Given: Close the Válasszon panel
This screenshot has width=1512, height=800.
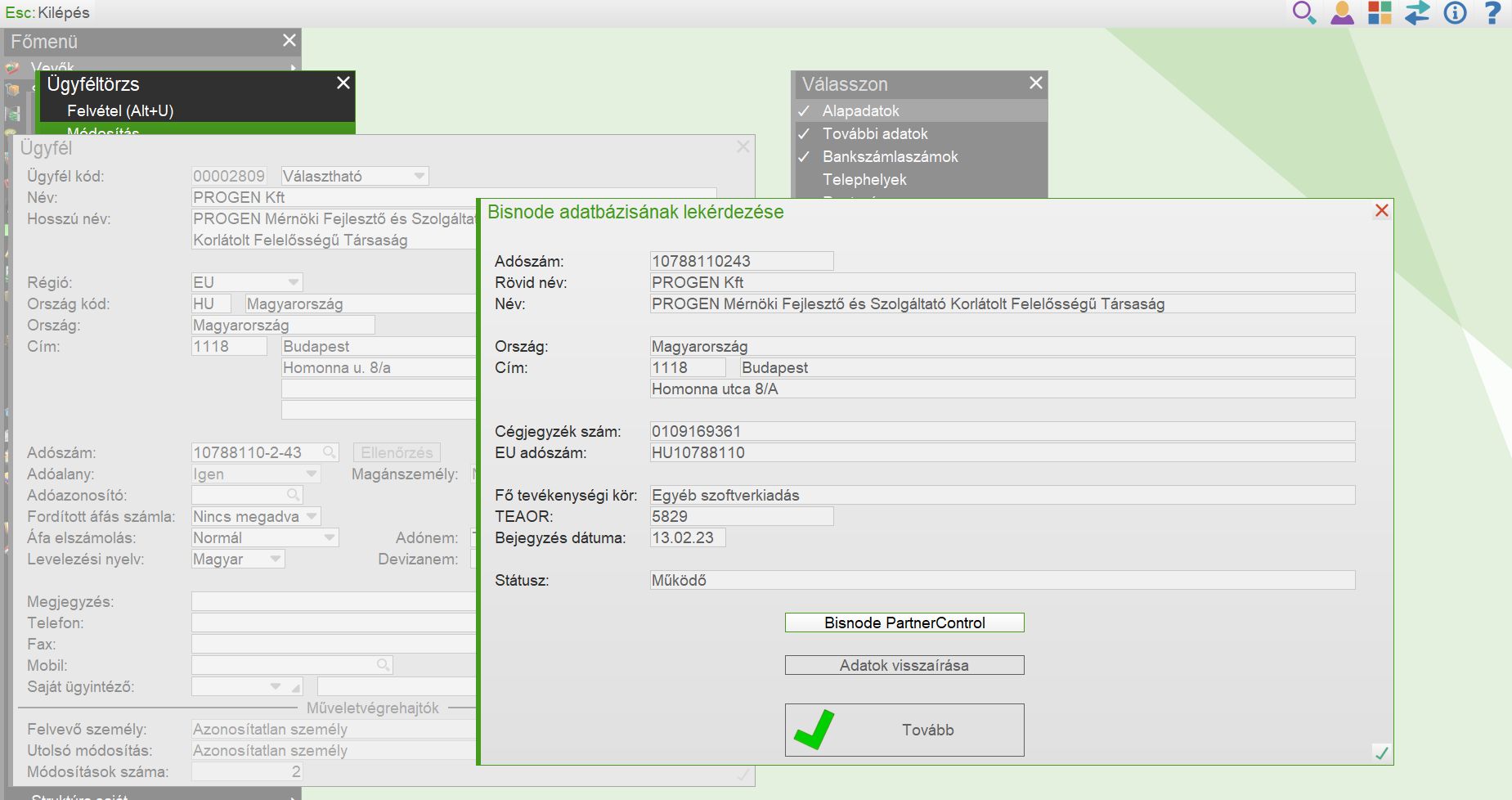Looking at the screenshot, I should [1035, 83].
